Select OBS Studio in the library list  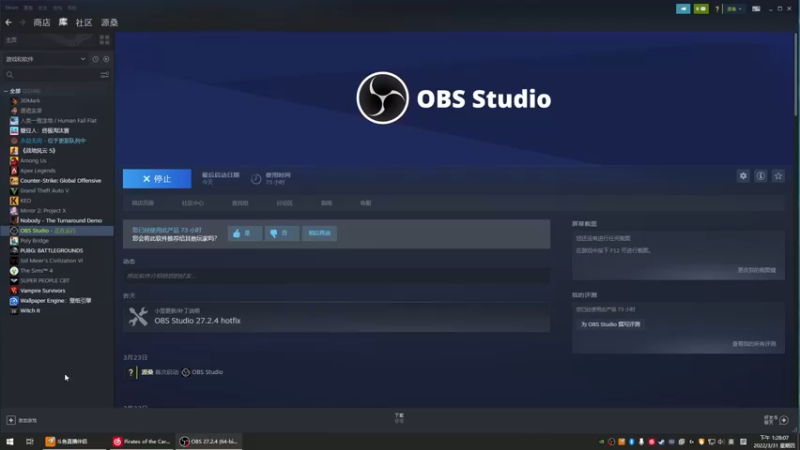tap(57, 231)
